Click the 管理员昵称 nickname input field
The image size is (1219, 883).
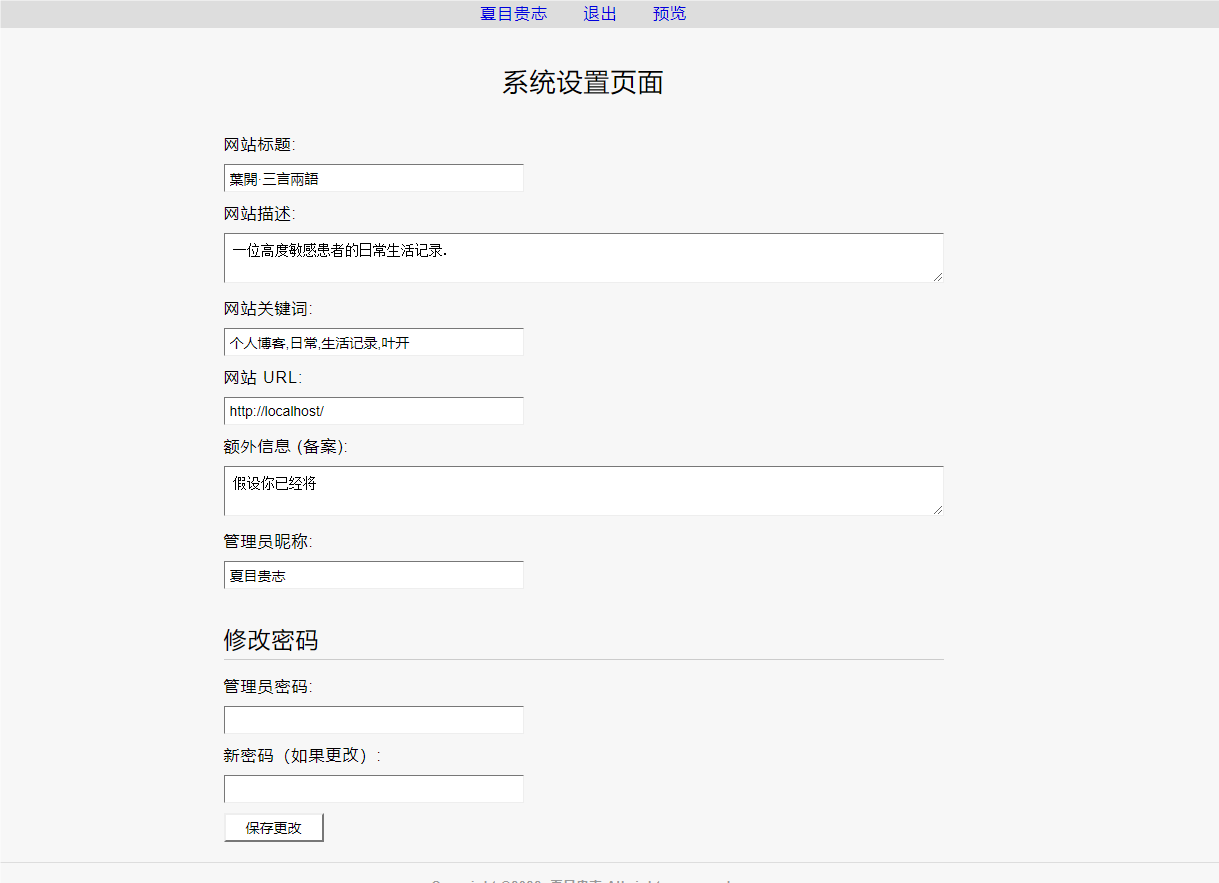click(373, 575)
